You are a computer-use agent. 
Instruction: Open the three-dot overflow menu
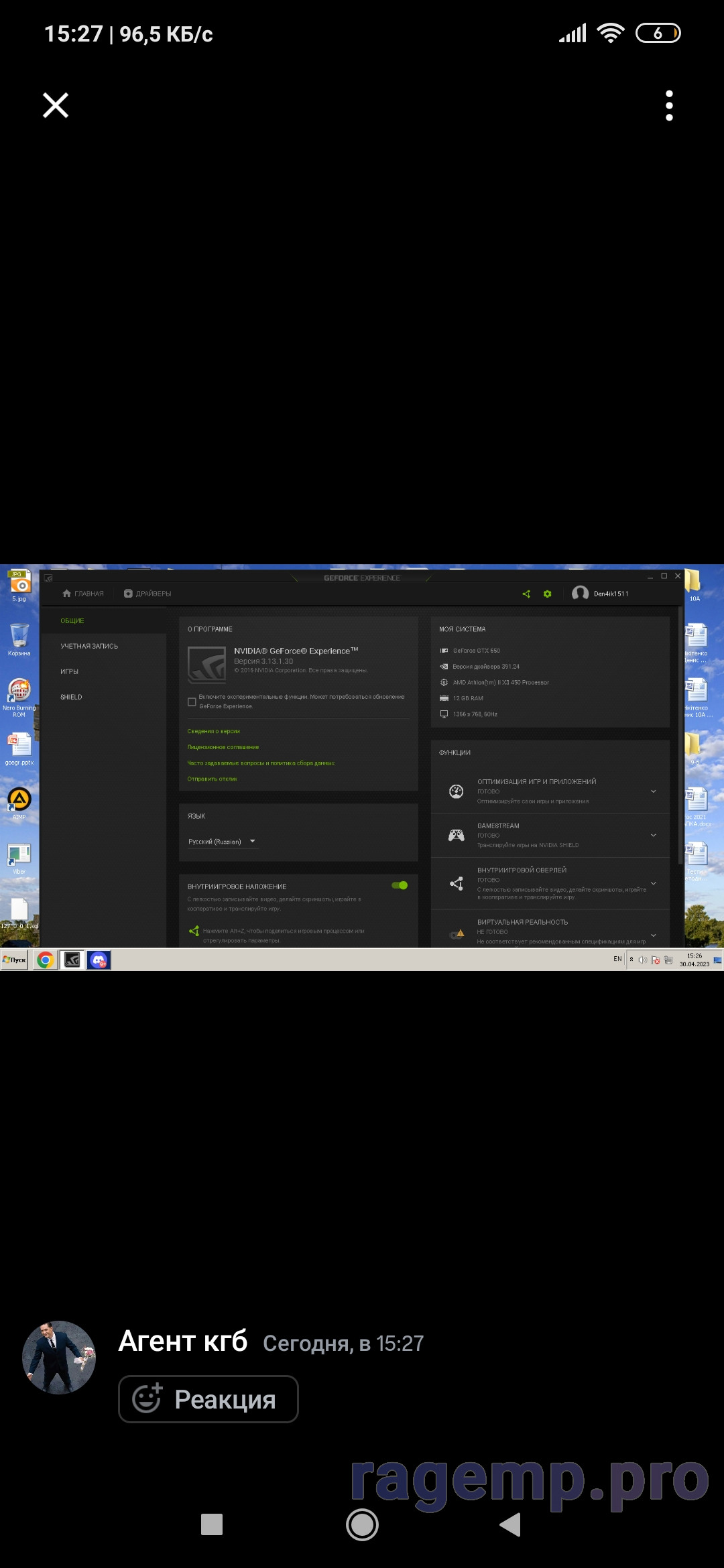click(669, 105)
